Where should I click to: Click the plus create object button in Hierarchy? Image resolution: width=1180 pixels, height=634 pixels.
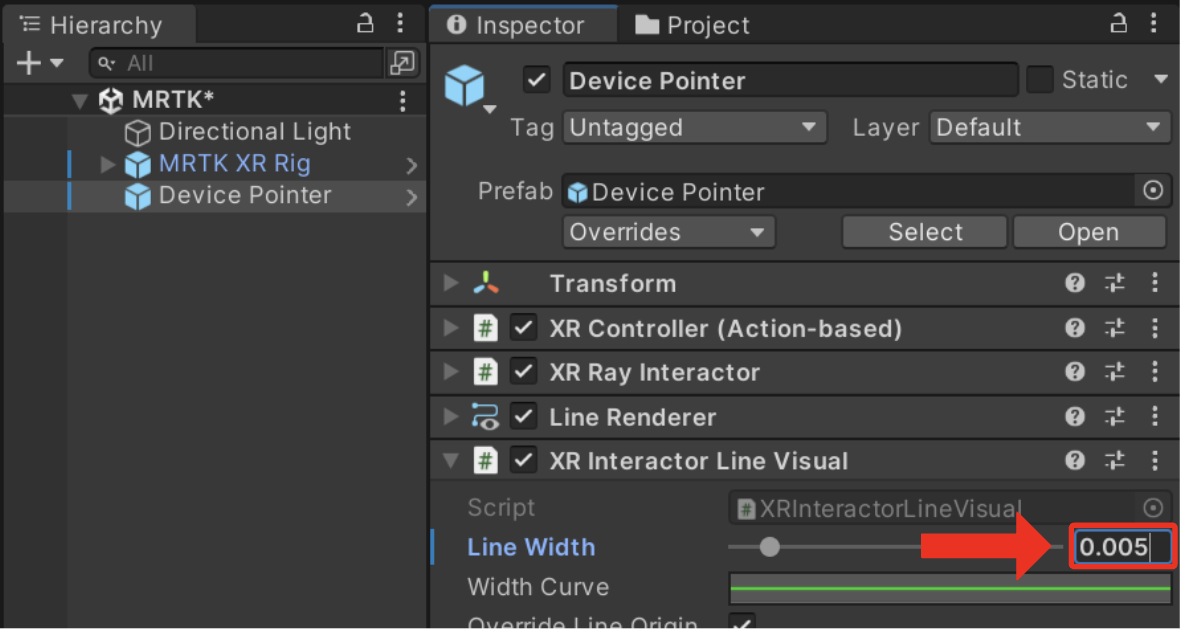point(29,62)
